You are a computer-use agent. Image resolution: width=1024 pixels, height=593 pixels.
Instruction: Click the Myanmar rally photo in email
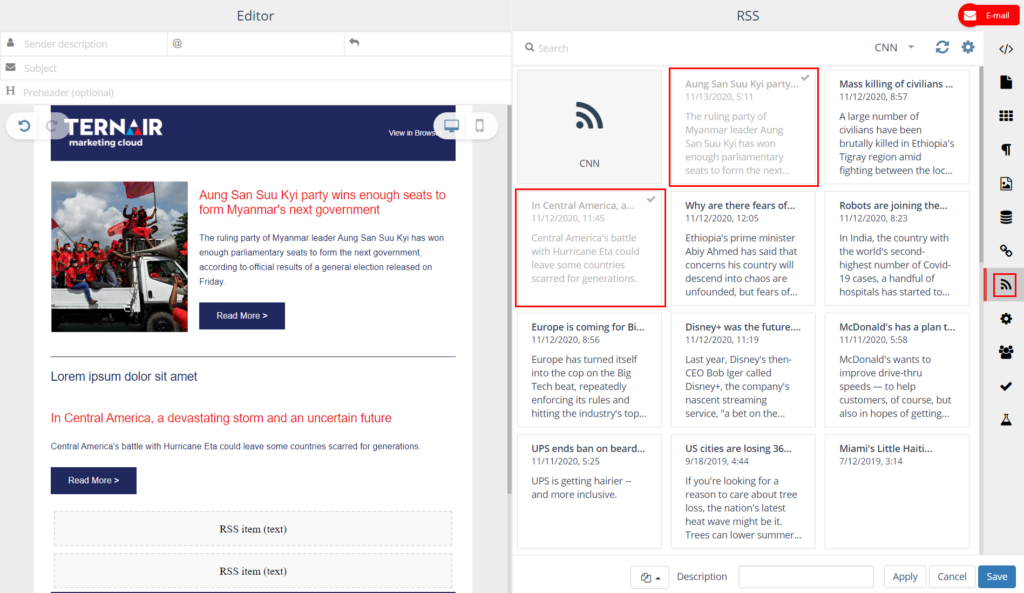click(x=120, y=257)
